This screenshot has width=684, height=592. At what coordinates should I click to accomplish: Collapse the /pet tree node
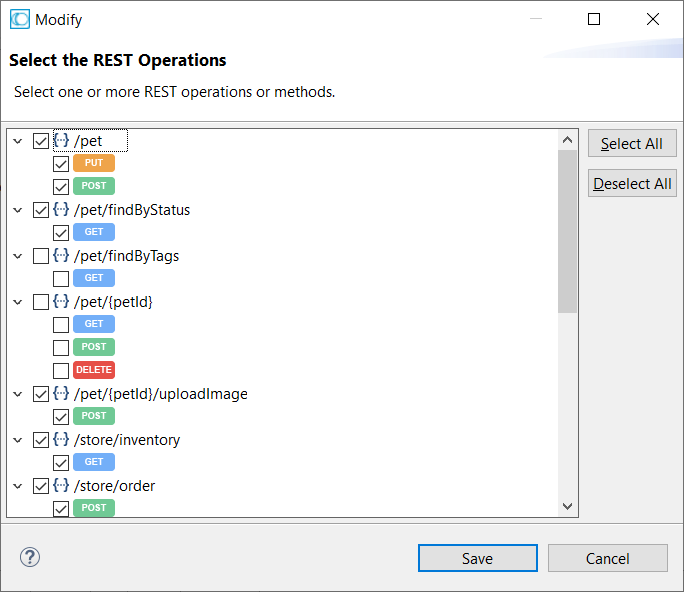click(18, 141)
